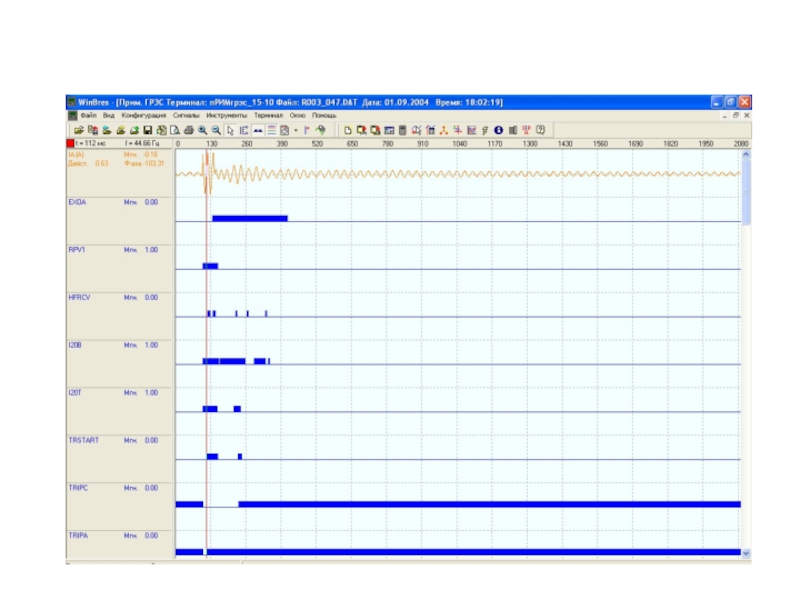
Task: Open the Сигналы menu
Action: tap(186, 116)
